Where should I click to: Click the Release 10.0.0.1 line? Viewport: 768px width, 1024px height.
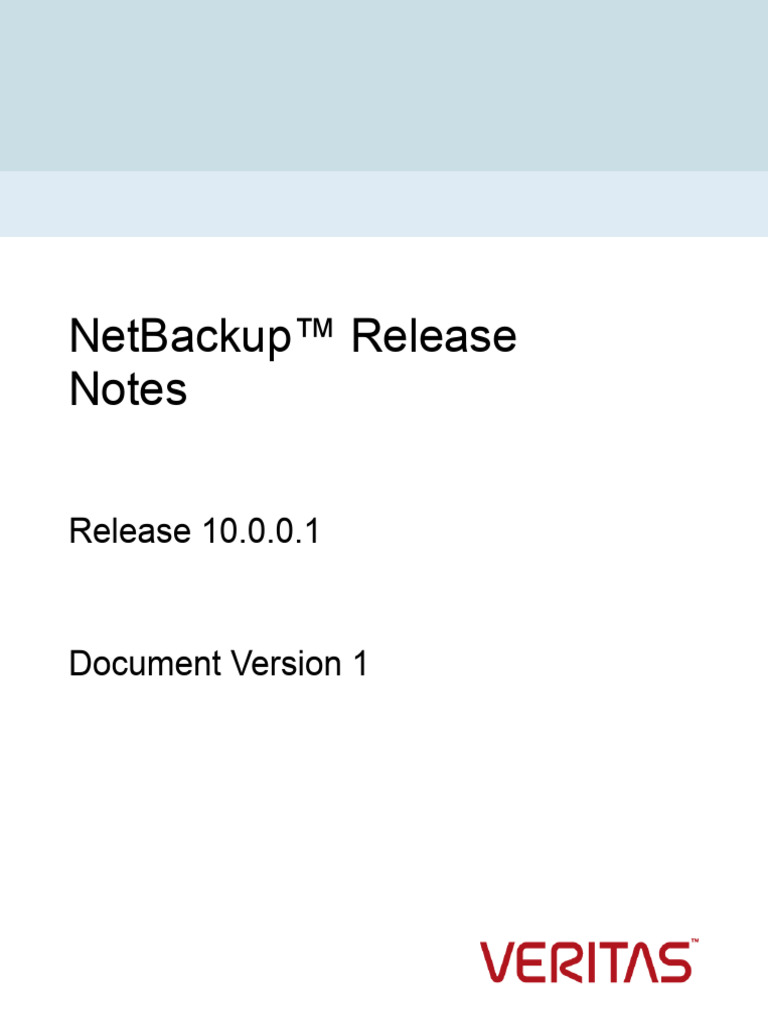click(194, 530)
